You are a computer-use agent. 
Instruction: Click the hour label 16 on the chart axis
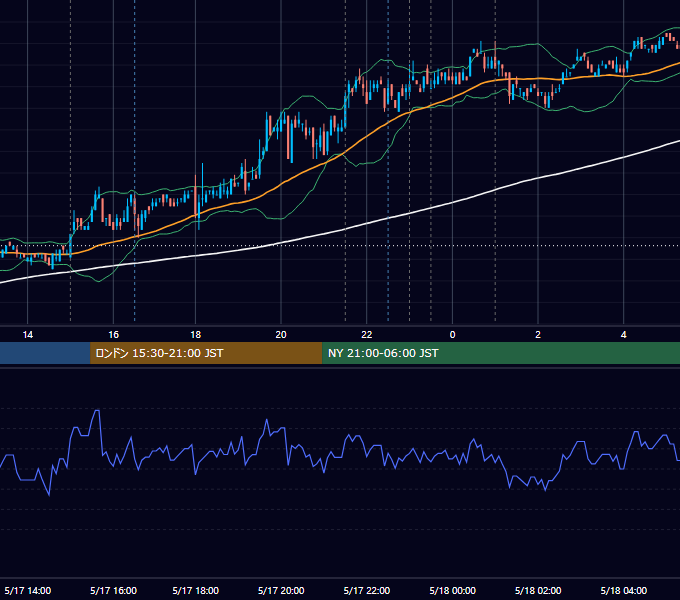(113, 335)
